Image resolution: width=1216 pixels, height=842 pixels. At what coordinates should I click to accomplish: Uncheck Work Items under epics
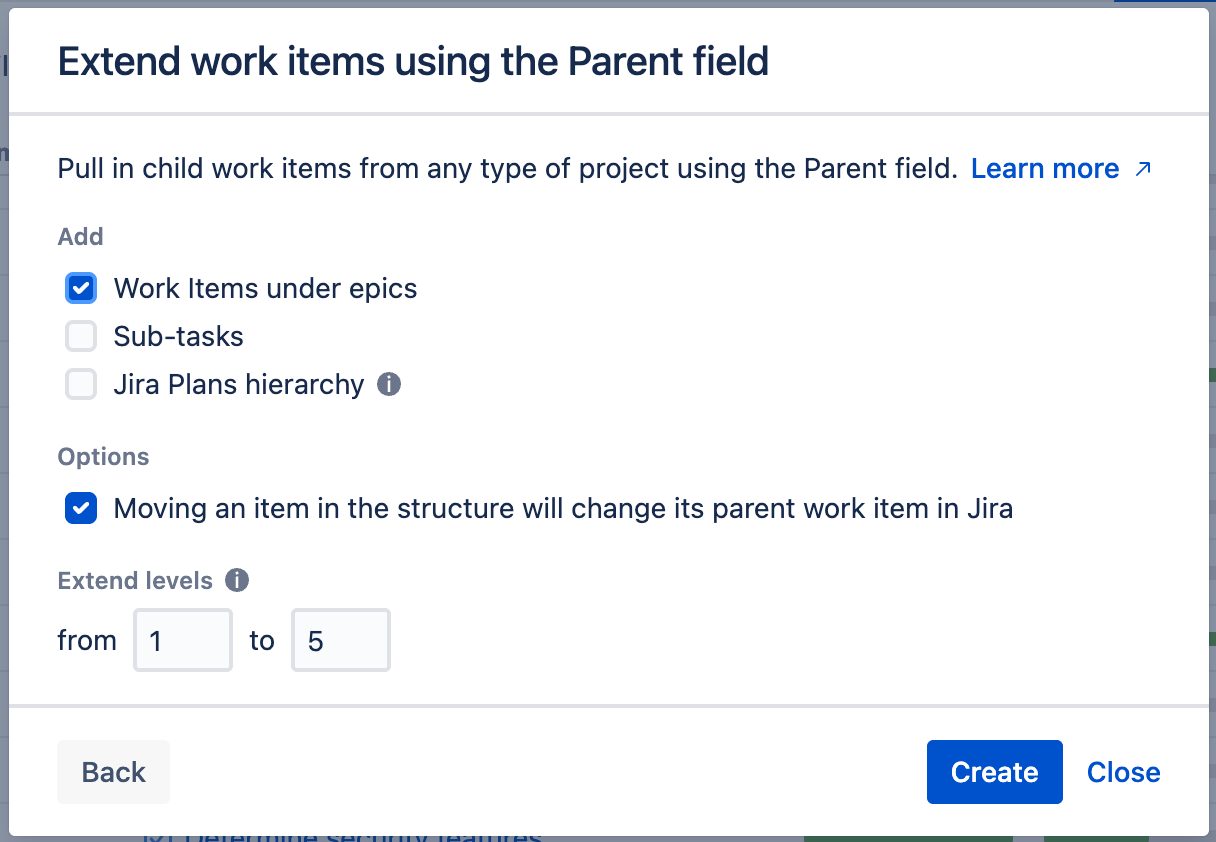(x=80, y=288)
